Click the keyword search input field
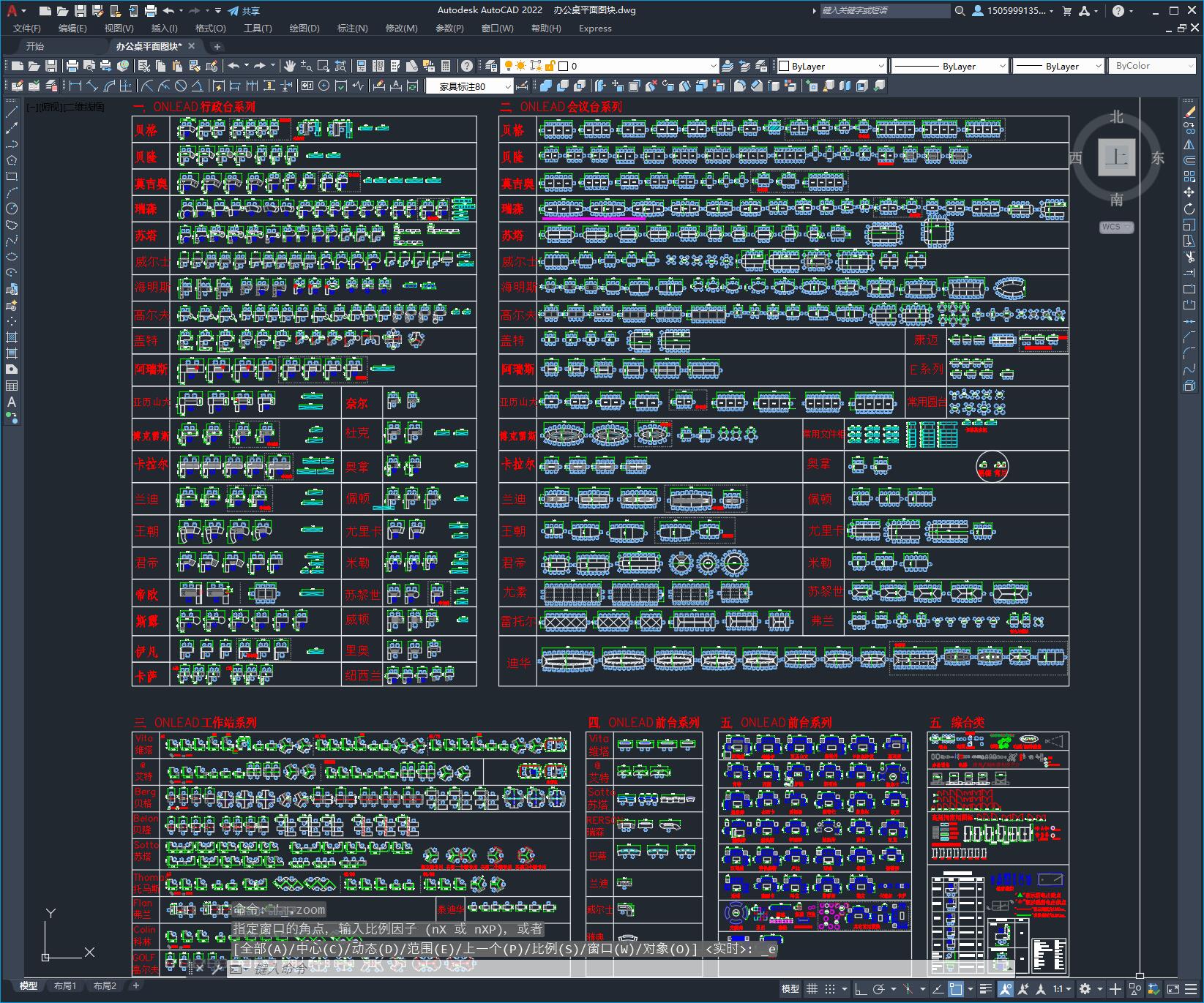Viewport: 1204px width, 1003px height. 884,11
